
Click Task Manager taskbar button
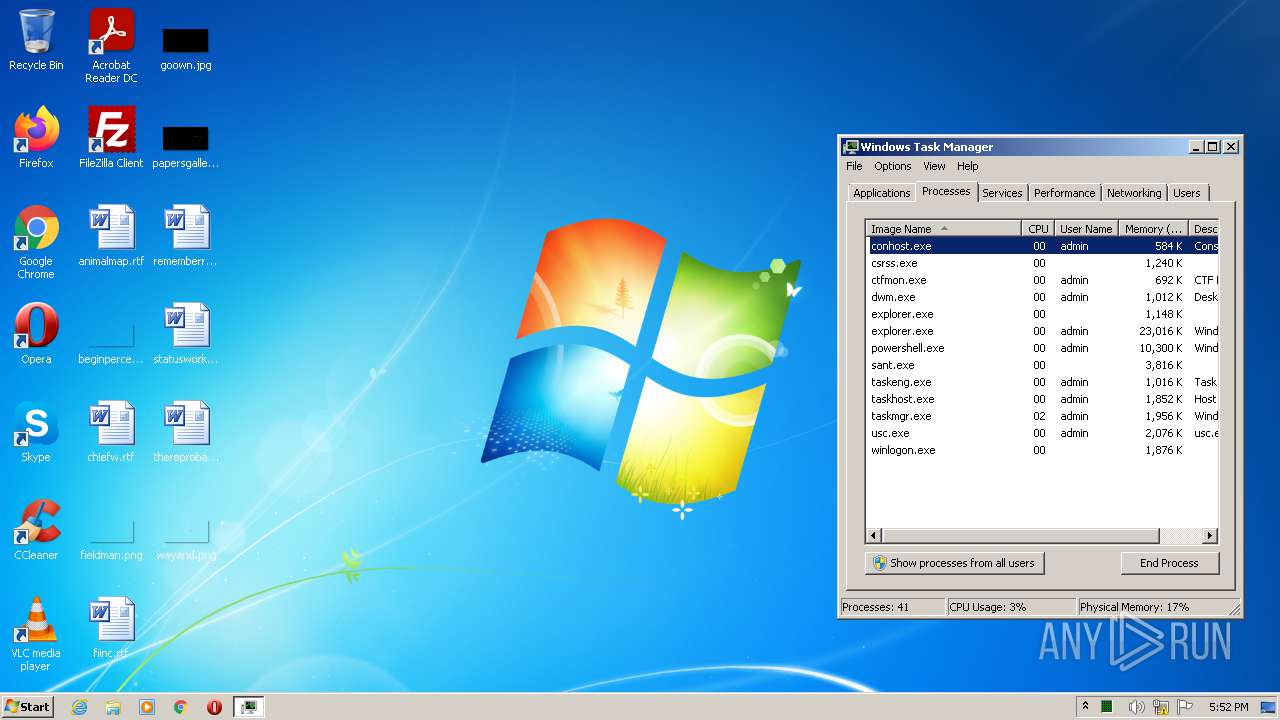point(248,707)
